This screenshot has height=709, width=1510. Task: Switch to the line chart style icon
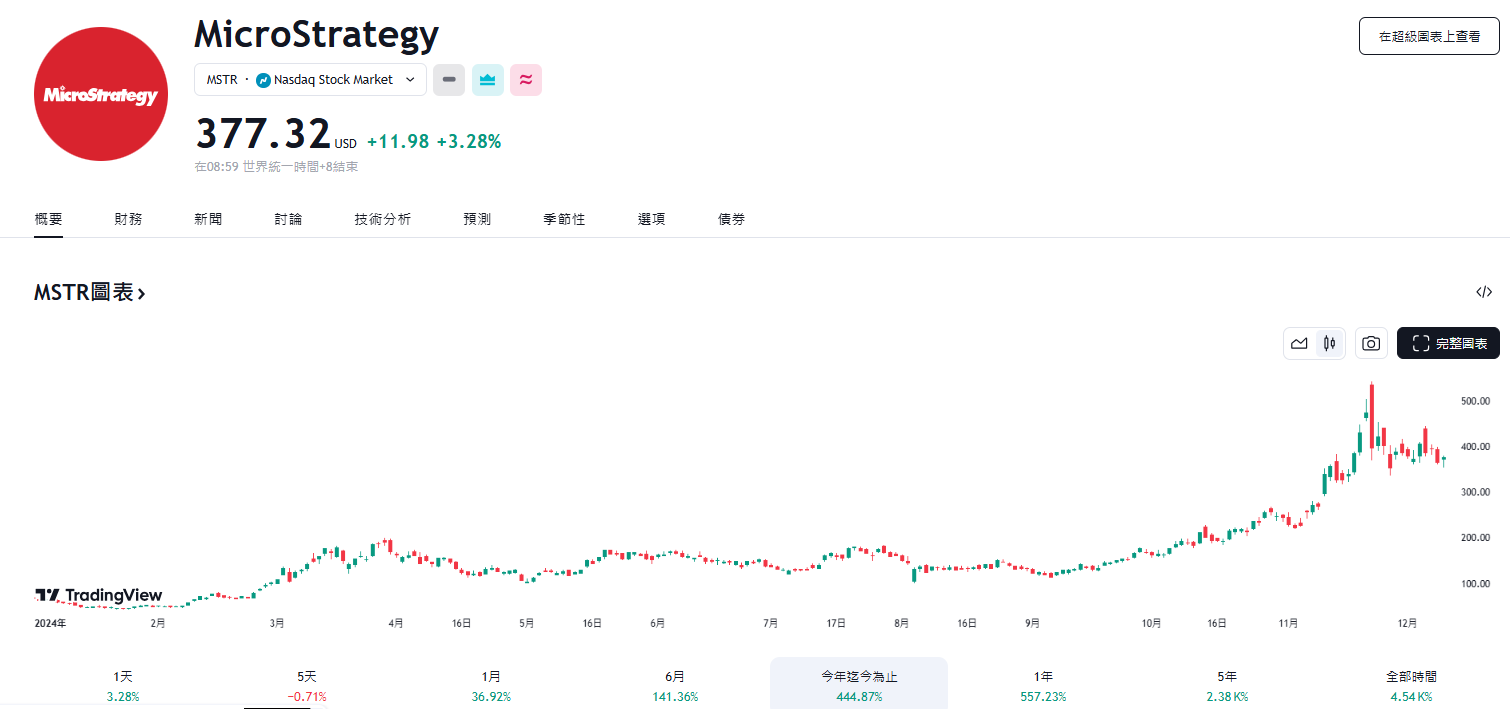point(1299,343)
